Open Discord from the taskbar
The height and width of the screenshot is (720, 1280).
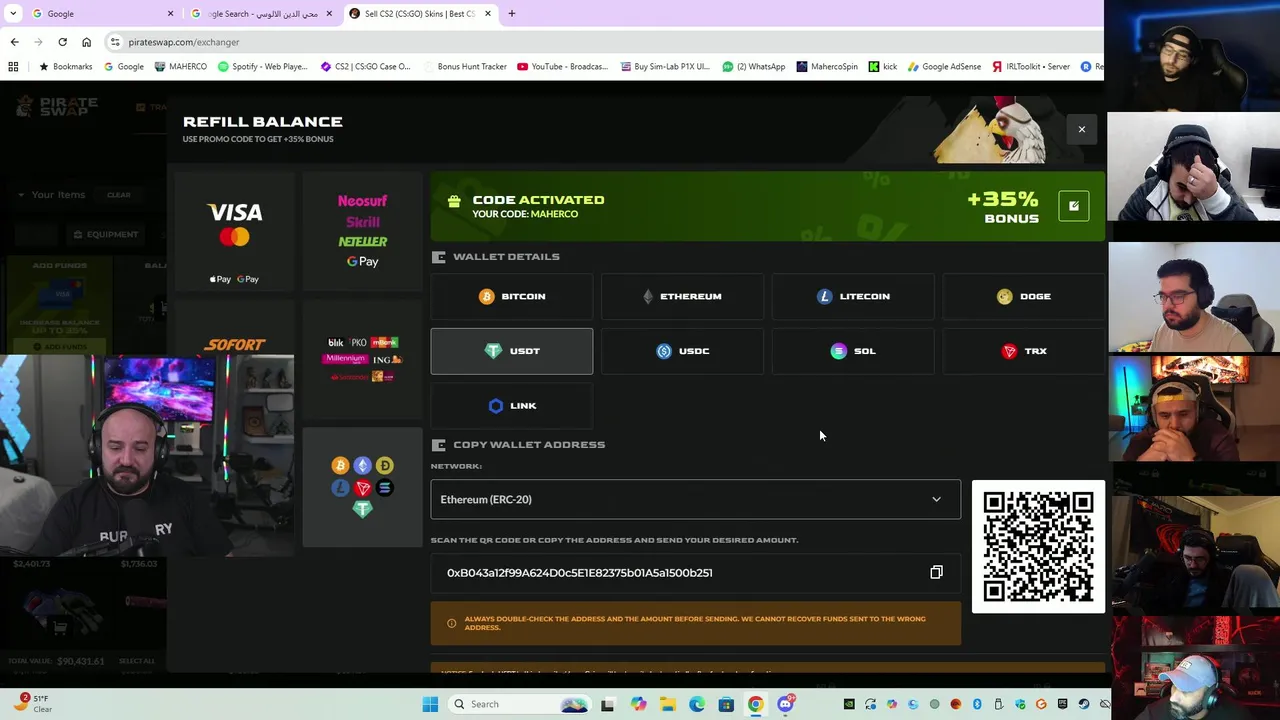pyautogui.click(x=786, y=704)
